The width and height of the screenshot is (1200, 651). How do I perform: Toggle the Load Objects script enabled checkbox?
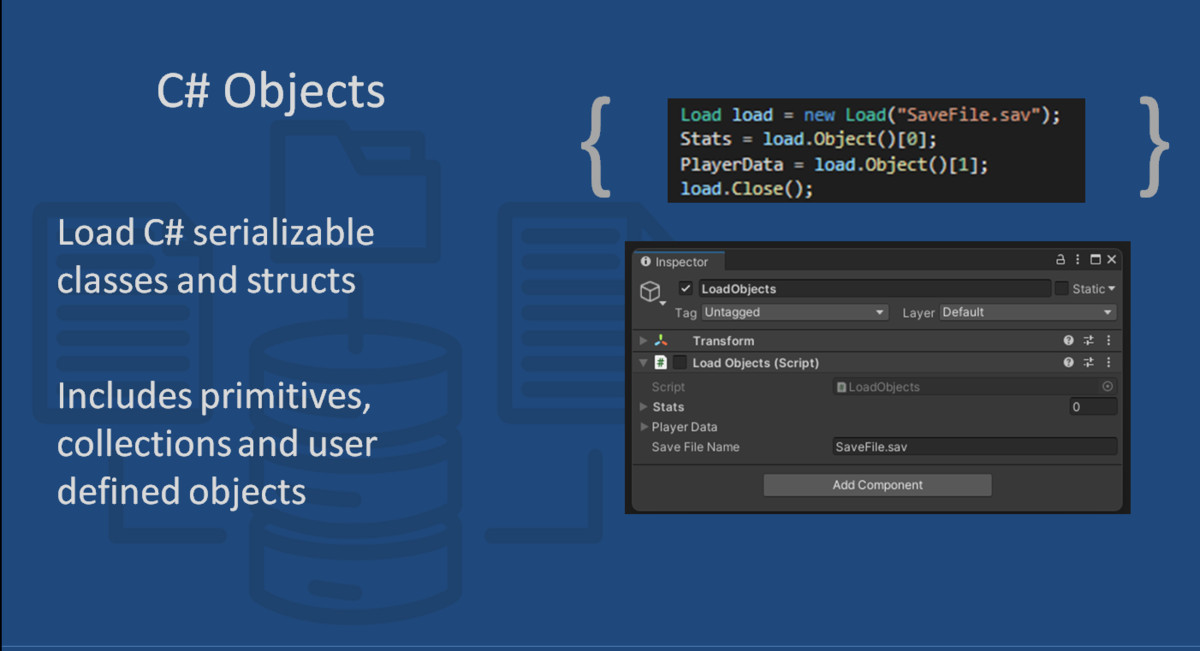click(x=680, y=363)
